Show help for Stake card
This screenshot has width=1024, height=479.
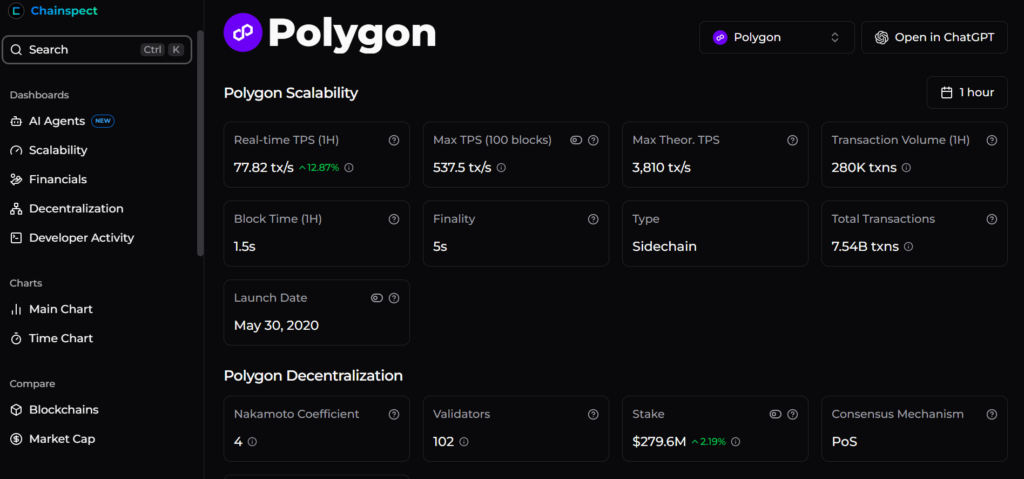(792, 414)
